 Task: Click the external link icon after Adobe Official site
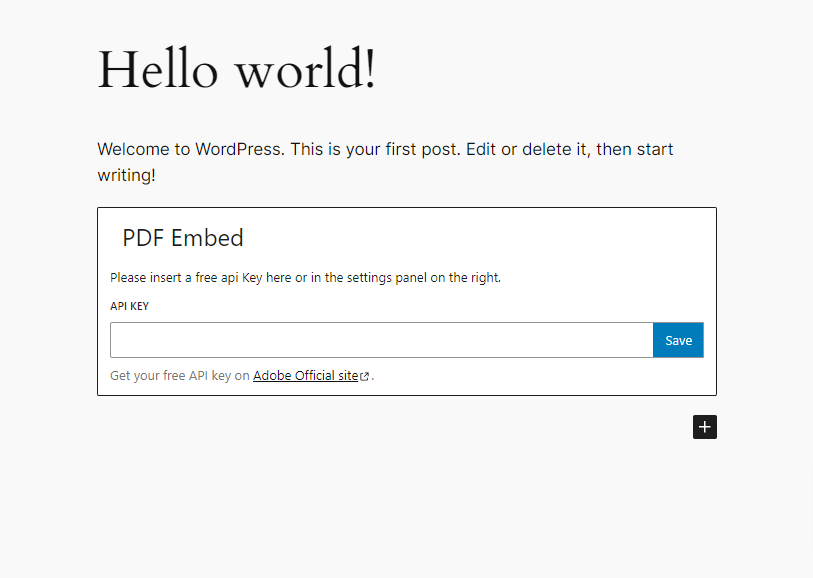click(365, 376)
